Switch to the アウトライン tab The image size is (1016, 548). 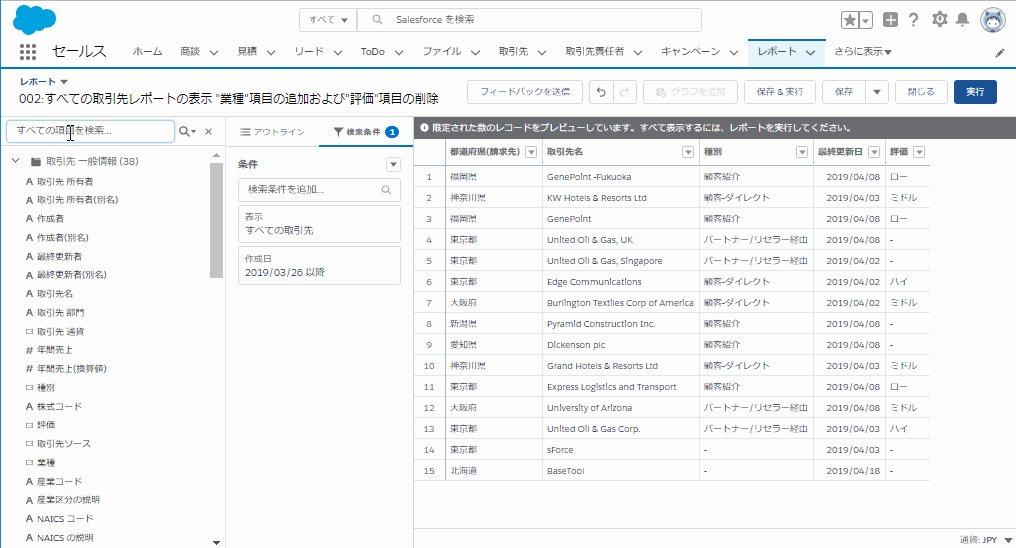272,131
